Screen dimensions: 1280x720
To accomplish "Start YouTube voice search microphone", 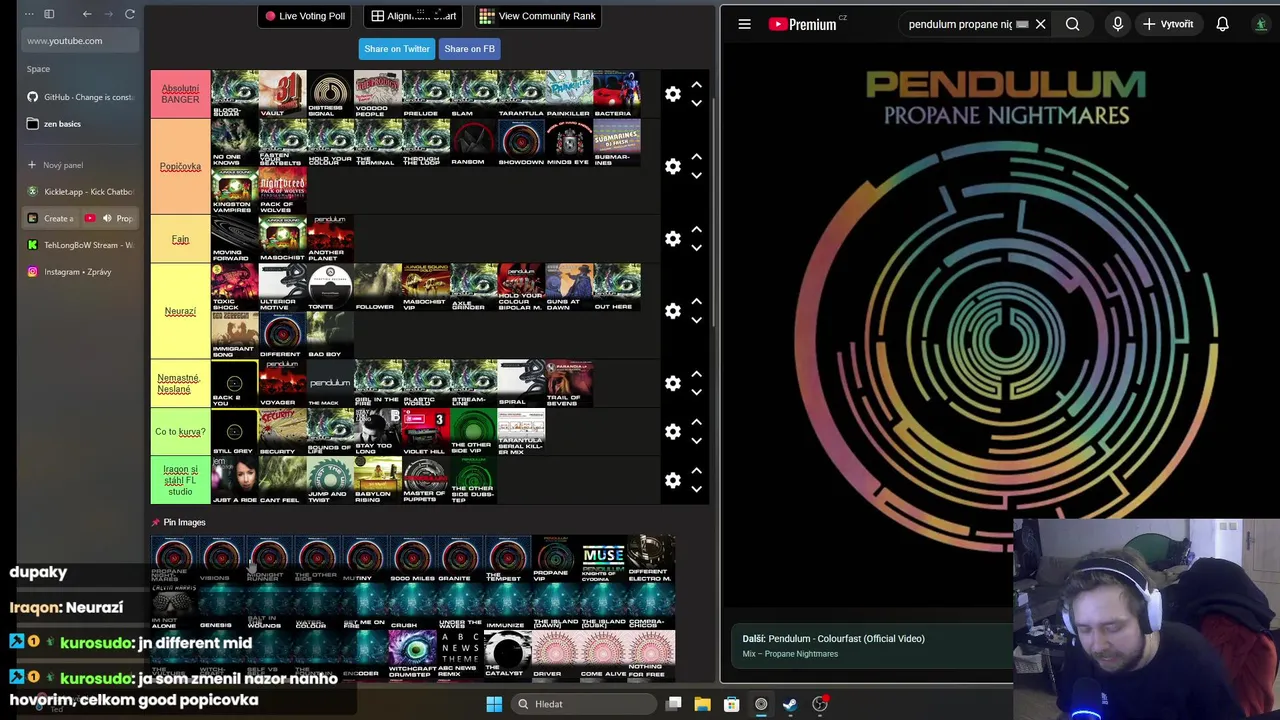I will click(1117, 24).
